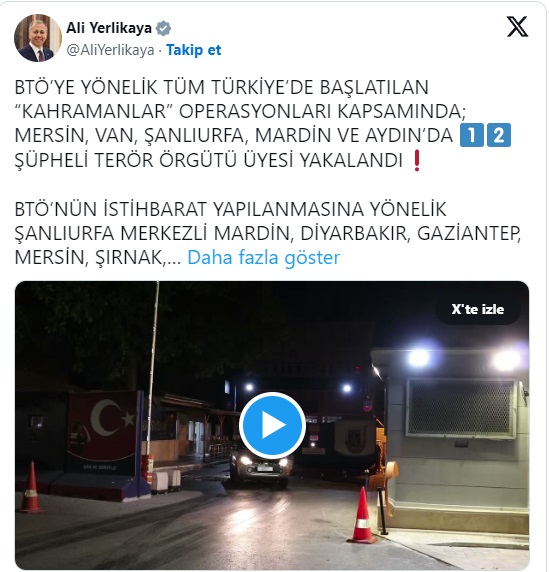The height and width of the screenshot is (572, 549).
Task: Open the Ali Yerlikaya display name
Action: pyautogui.click(x=109, y=28)
